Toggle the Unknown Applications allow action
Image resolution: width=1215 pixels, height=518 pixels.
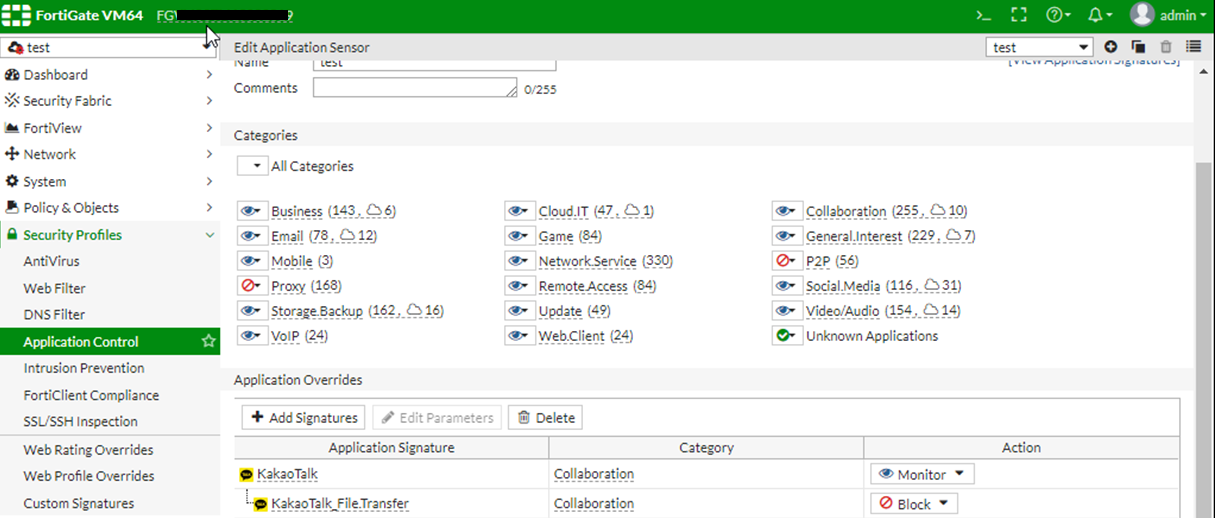787,336
